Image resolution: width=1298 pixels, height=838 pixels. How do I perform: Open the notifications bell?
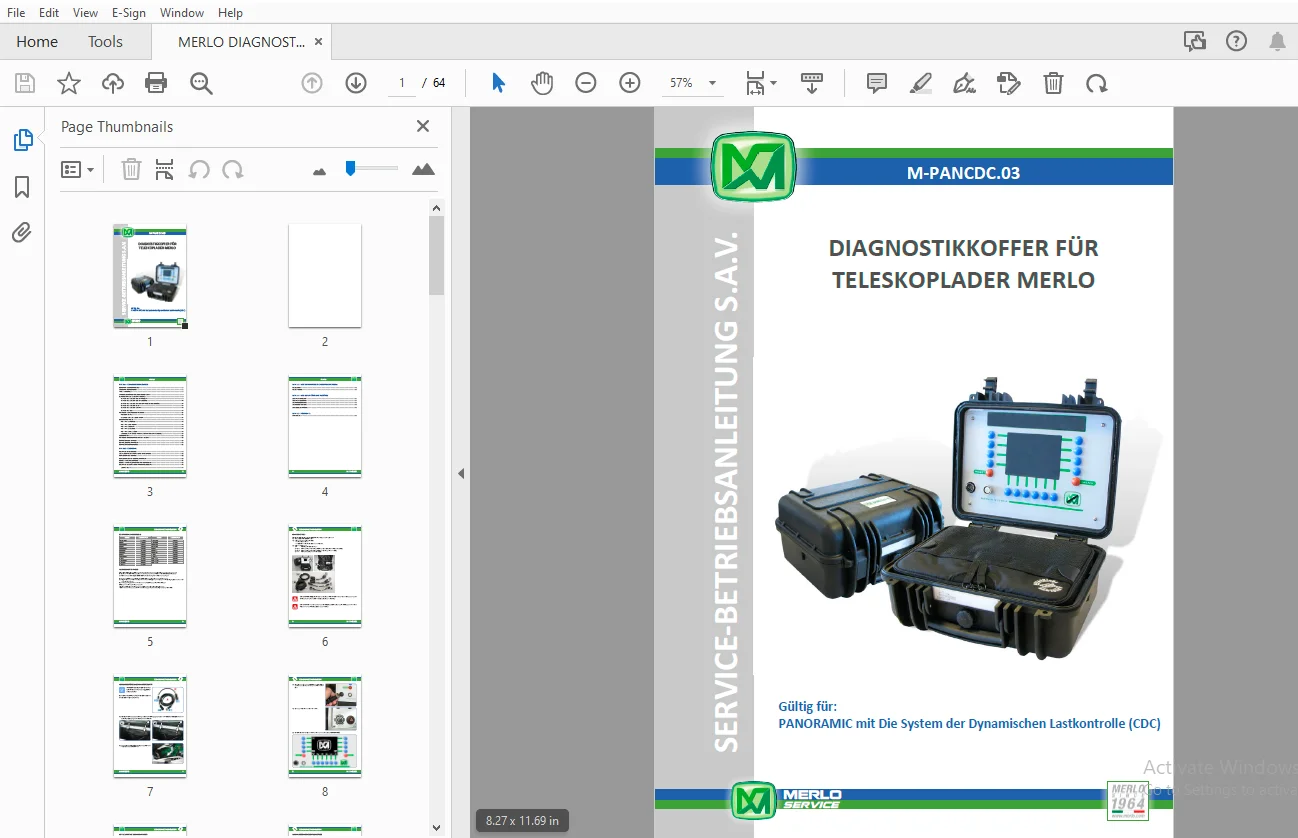1277,41
